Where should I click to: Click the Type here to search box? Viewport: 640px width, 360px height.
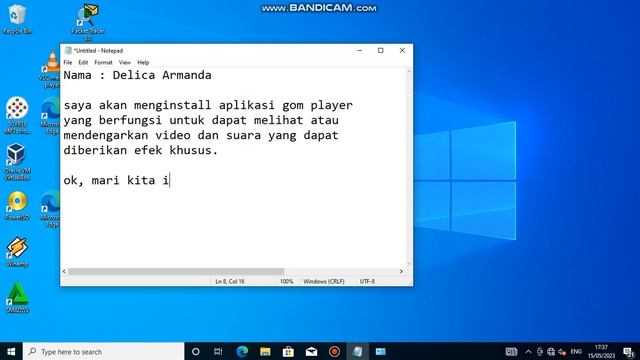coord(104,351)
